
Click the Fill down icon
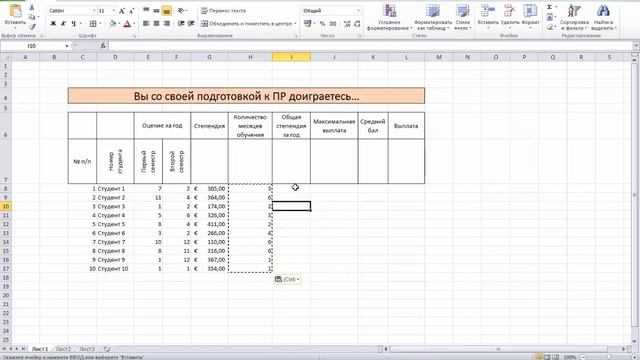tap(550, 17)
